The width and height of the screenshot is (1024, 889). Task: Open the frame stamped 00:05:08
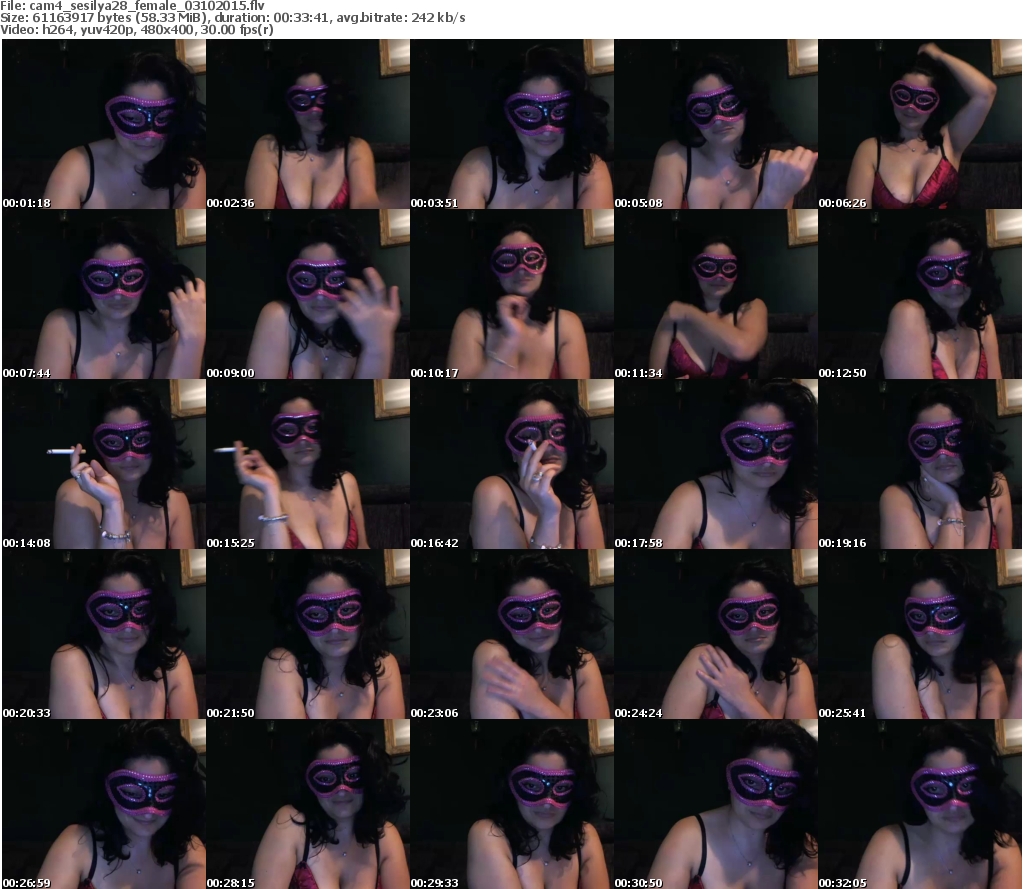pos(716,124)
